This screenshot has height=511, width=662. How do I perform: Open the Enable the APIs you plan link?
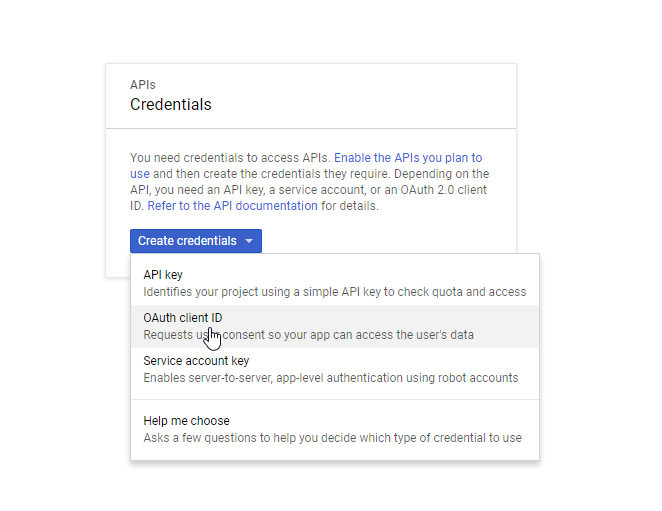(x=408, y=158)
